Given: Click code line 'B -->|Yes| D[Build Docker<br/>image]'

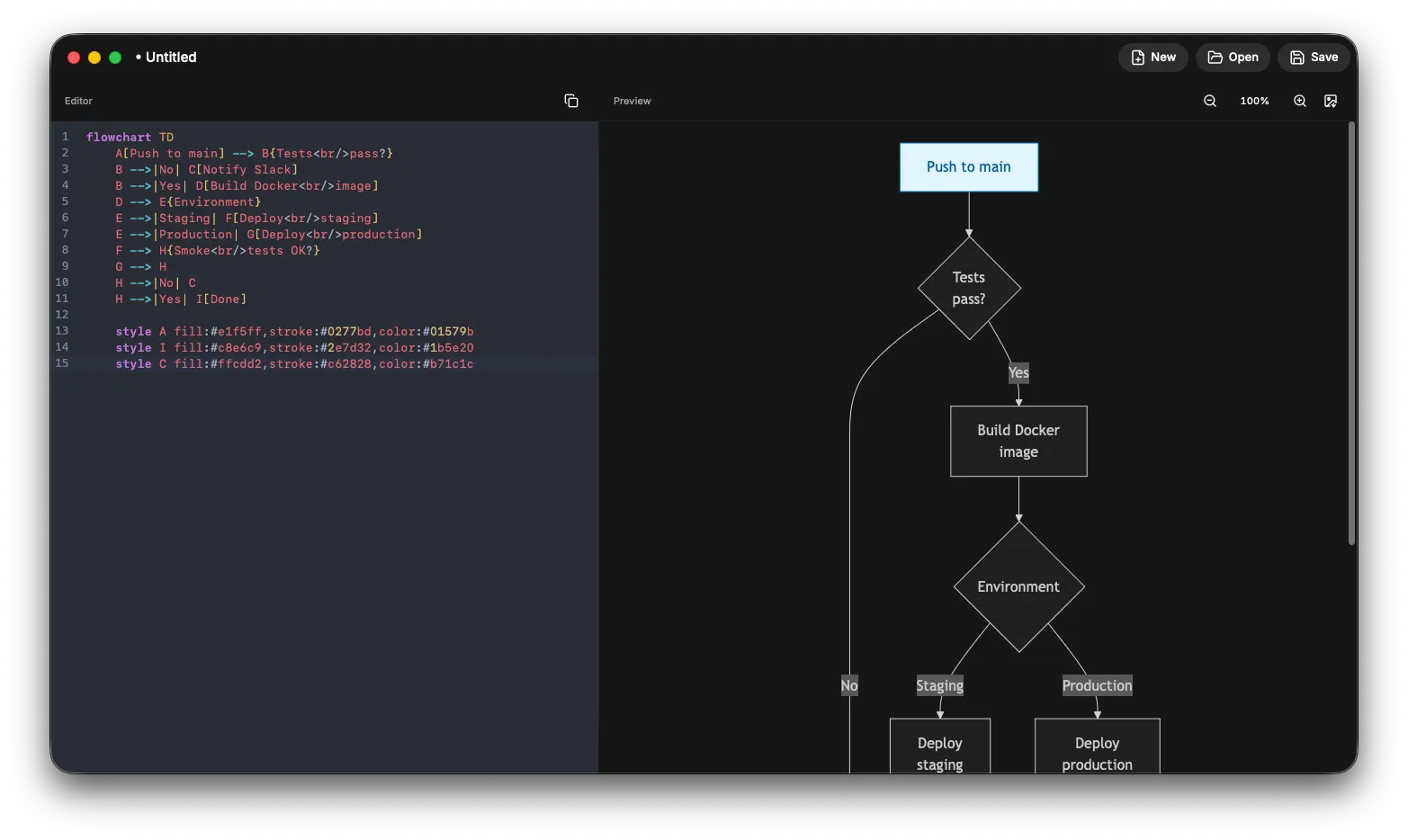Looking at the screenshot, I should [x=247, y=185].
